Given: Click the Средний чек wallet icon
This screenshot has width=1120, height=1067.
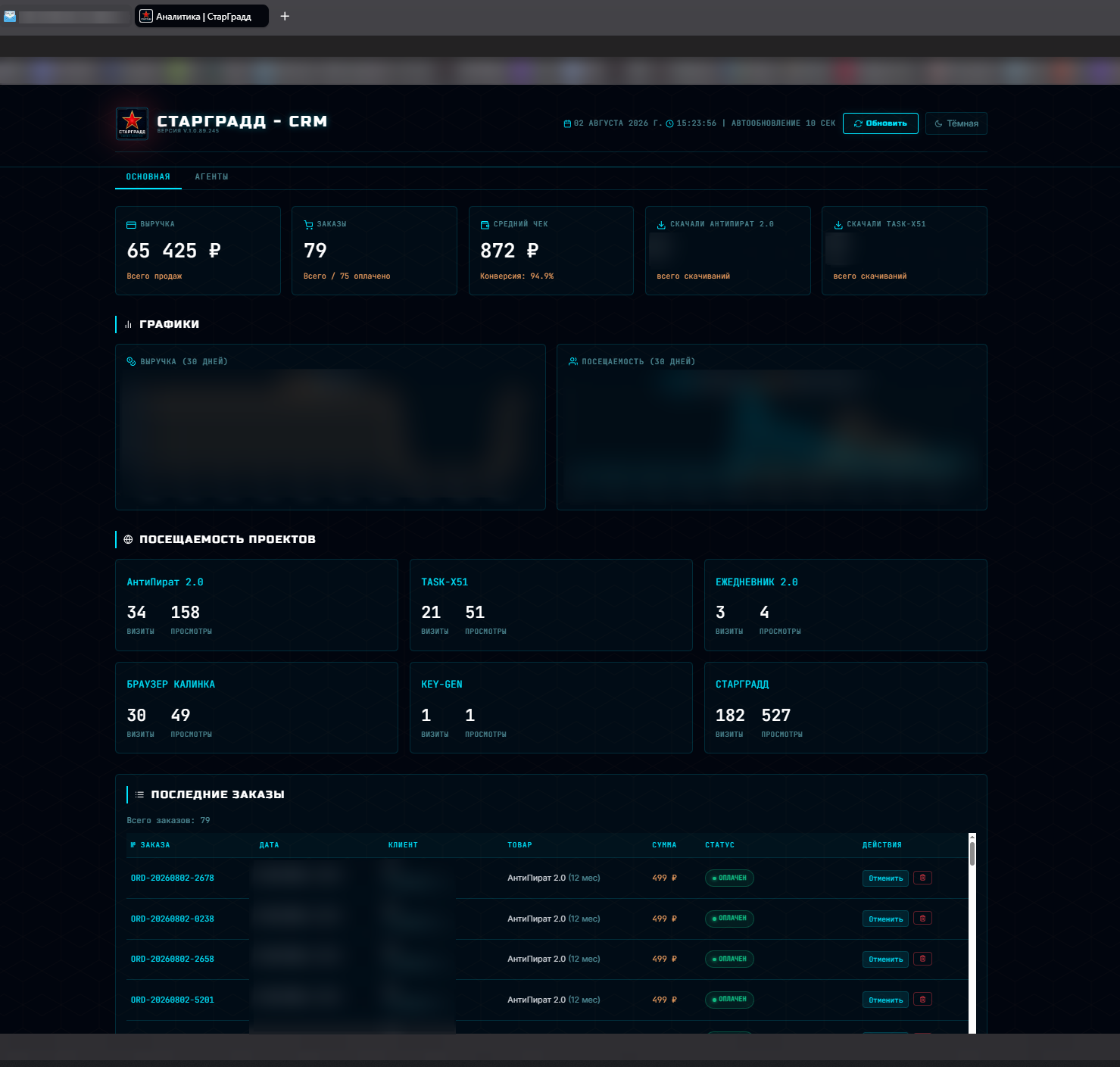Looking at the screenshot, I should pyautogui.click(x=485, y=225).
